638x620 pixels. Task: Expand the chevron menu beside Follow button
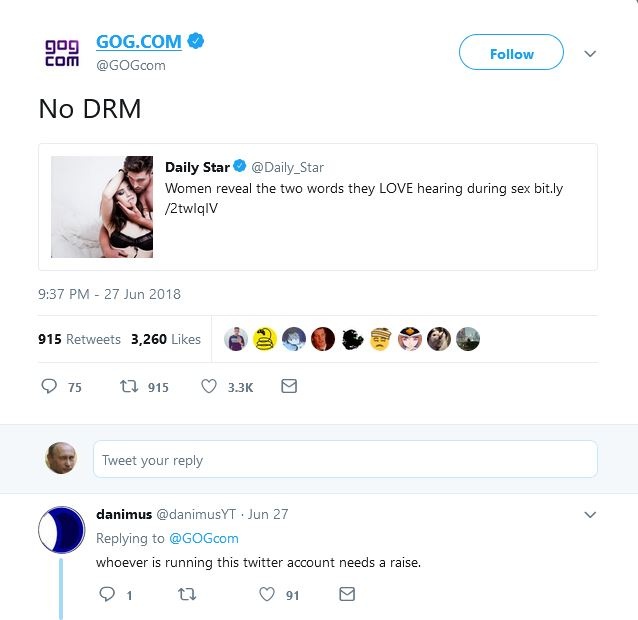pyautogui.click(x=590, y=54)
